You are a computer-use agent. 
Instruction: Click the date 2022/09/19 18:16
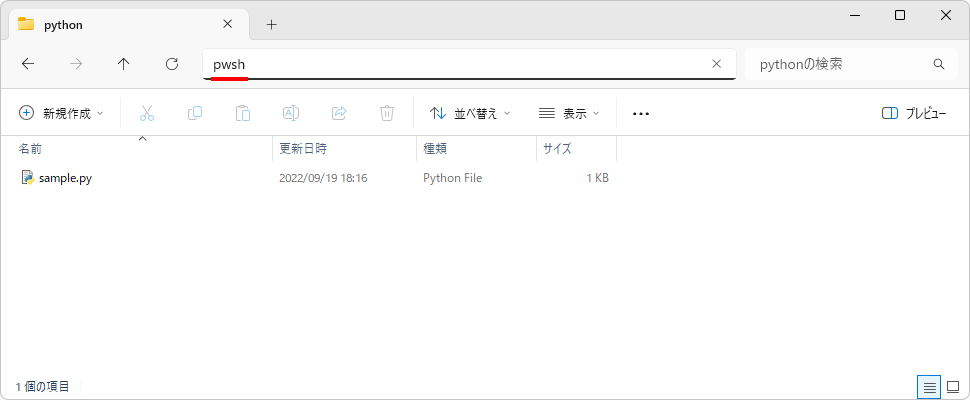(323, 178)
